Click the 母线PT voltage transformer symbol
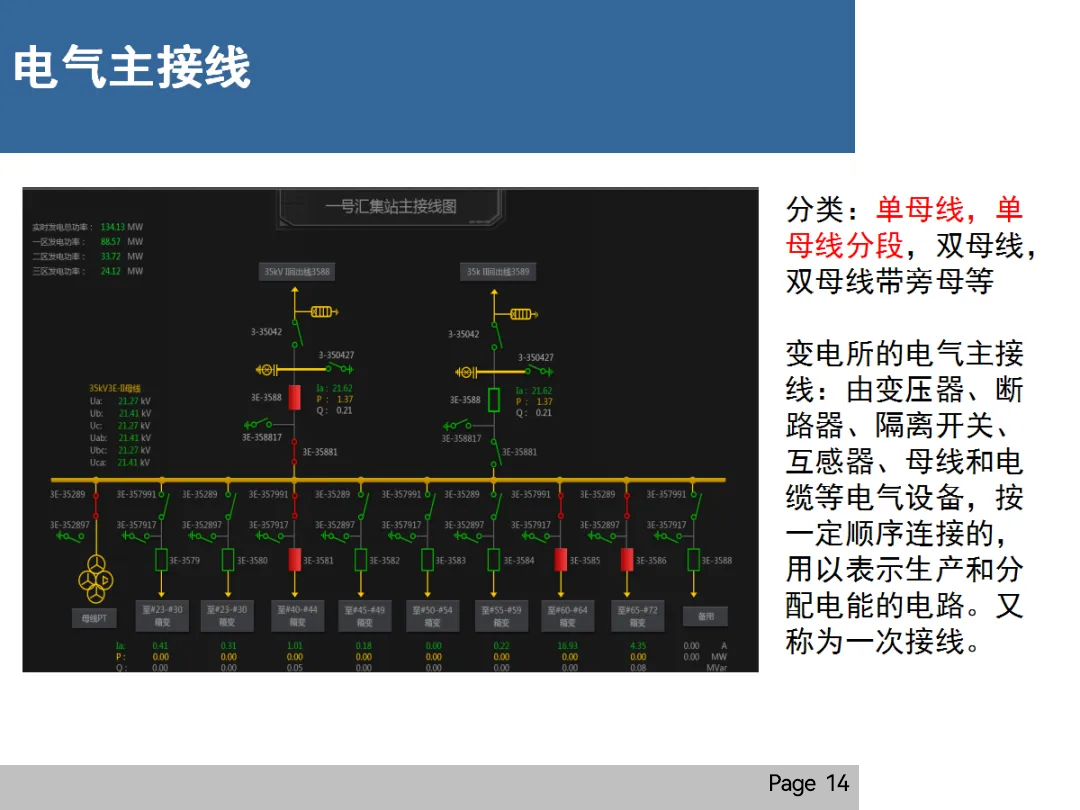This screenshot has height=810, width=1080. pos(96,580)
